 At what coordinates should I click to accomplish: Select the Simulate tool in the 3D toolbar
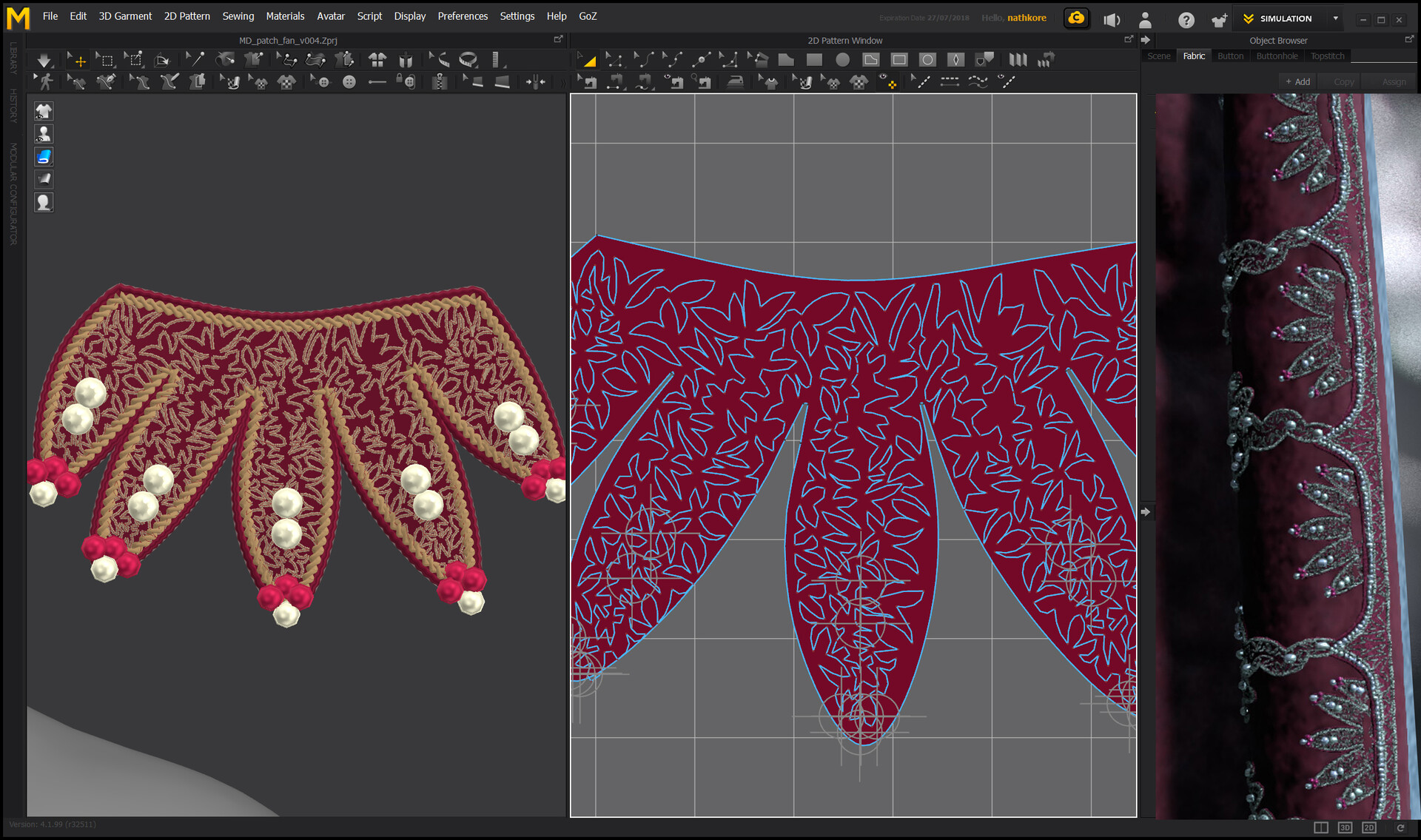43,59
